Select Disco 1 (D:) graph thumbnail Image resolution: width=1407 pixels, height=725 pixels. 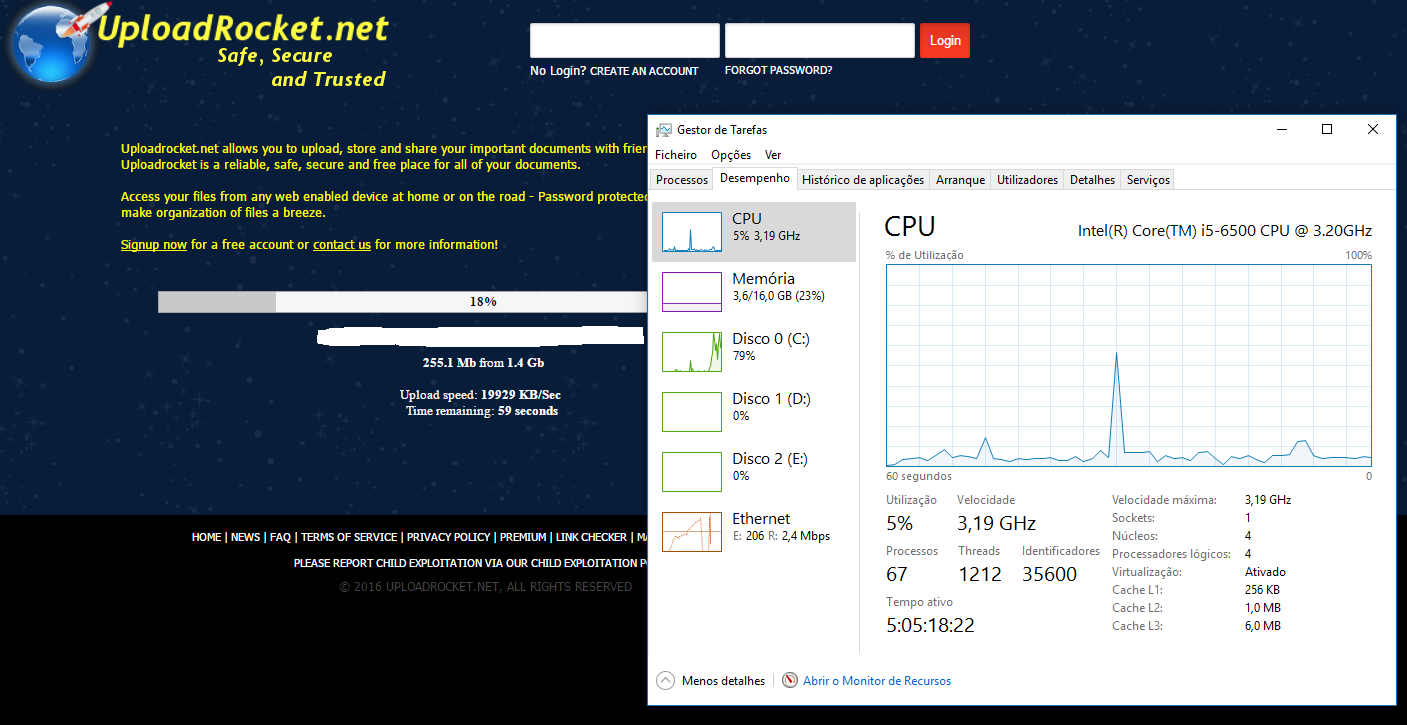691,412
